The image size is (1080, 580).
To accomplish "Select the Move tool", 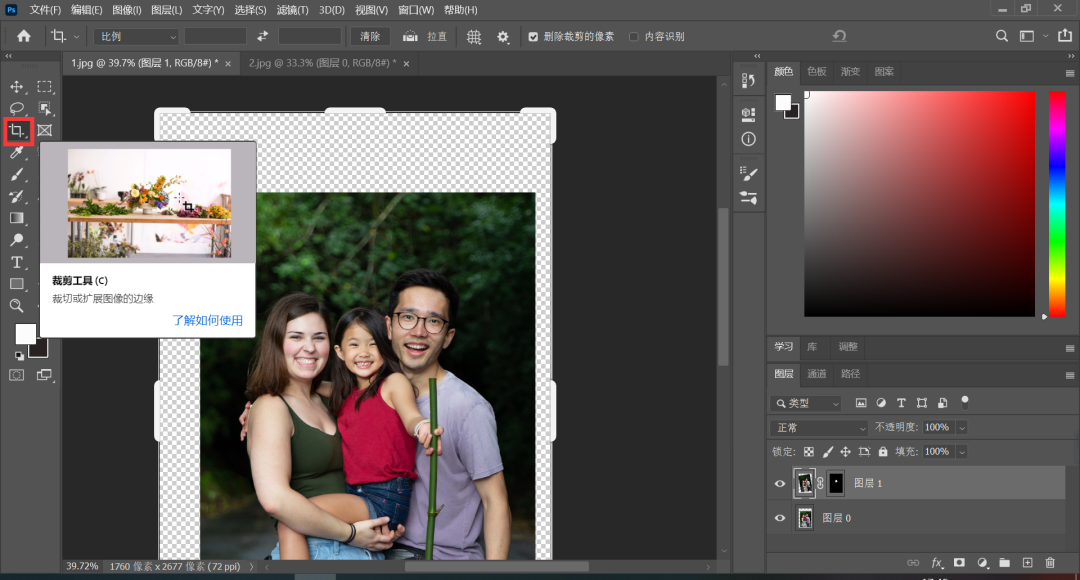I will coord(17,87).
